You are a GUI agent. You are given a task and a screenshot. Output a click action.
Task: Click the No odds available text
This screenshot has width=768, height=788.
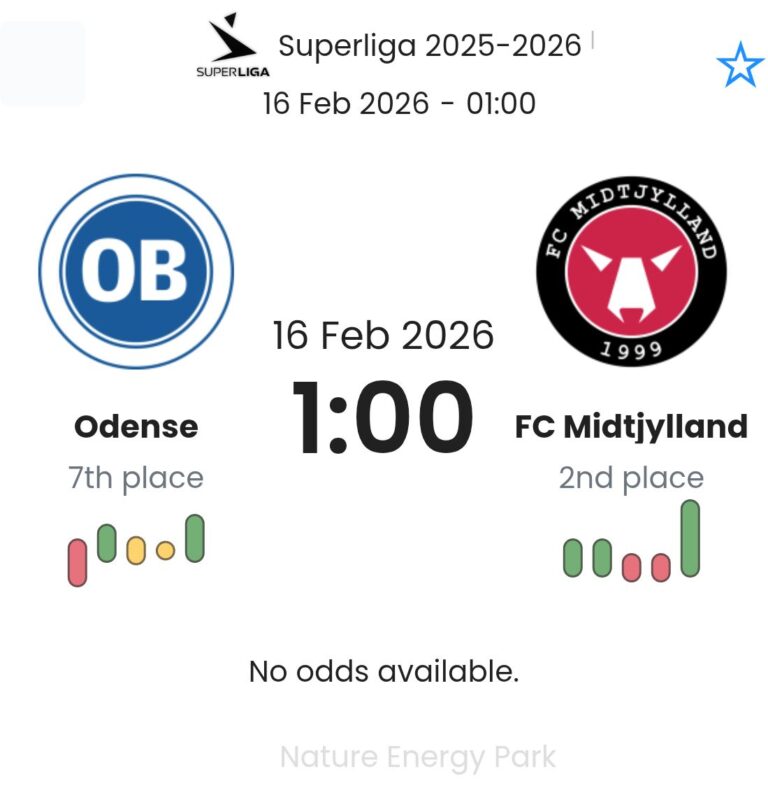(383, 671)
